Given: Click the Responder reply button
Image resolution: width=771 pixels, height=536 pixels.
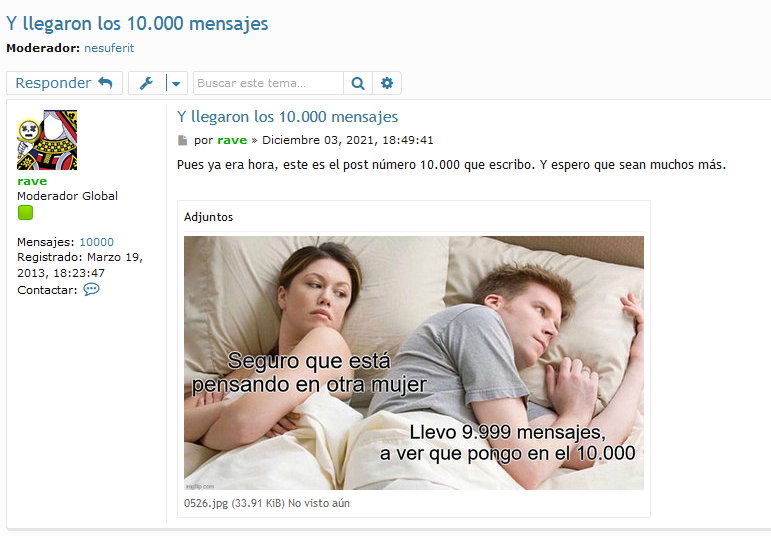Looking at the screenshot, I should click(x=64, y=83).
